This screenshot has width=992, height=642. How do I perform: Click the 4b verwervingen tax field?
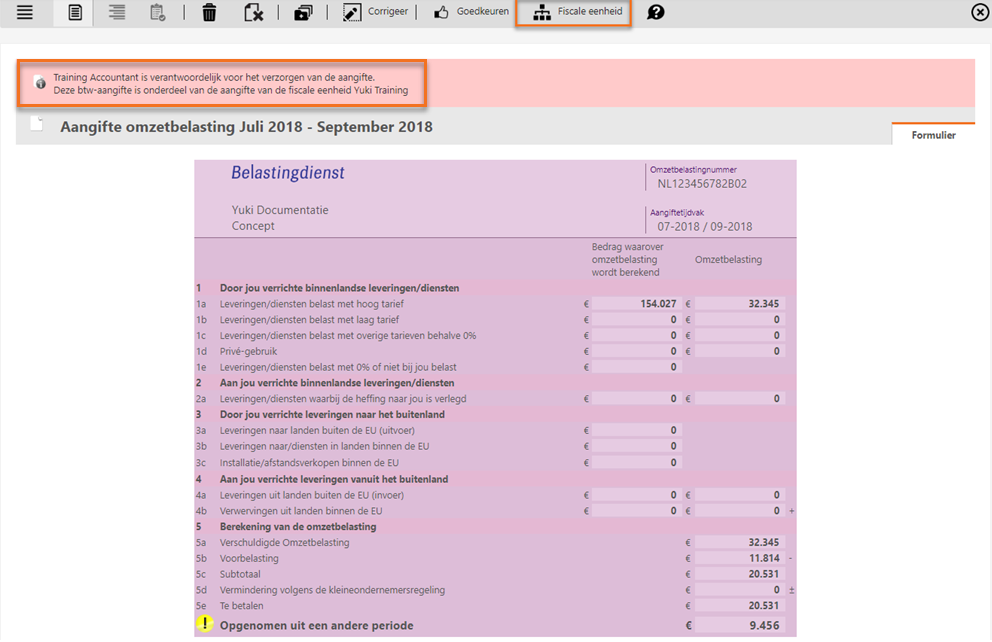[740, 510]
